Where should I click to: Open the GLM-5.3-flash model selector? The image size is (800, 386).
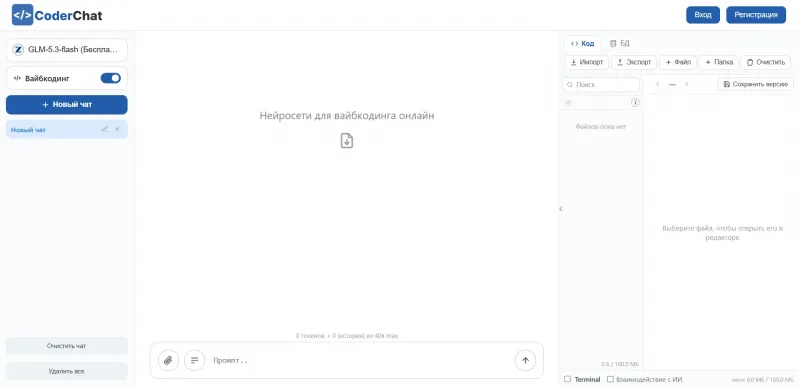(67, 50)
